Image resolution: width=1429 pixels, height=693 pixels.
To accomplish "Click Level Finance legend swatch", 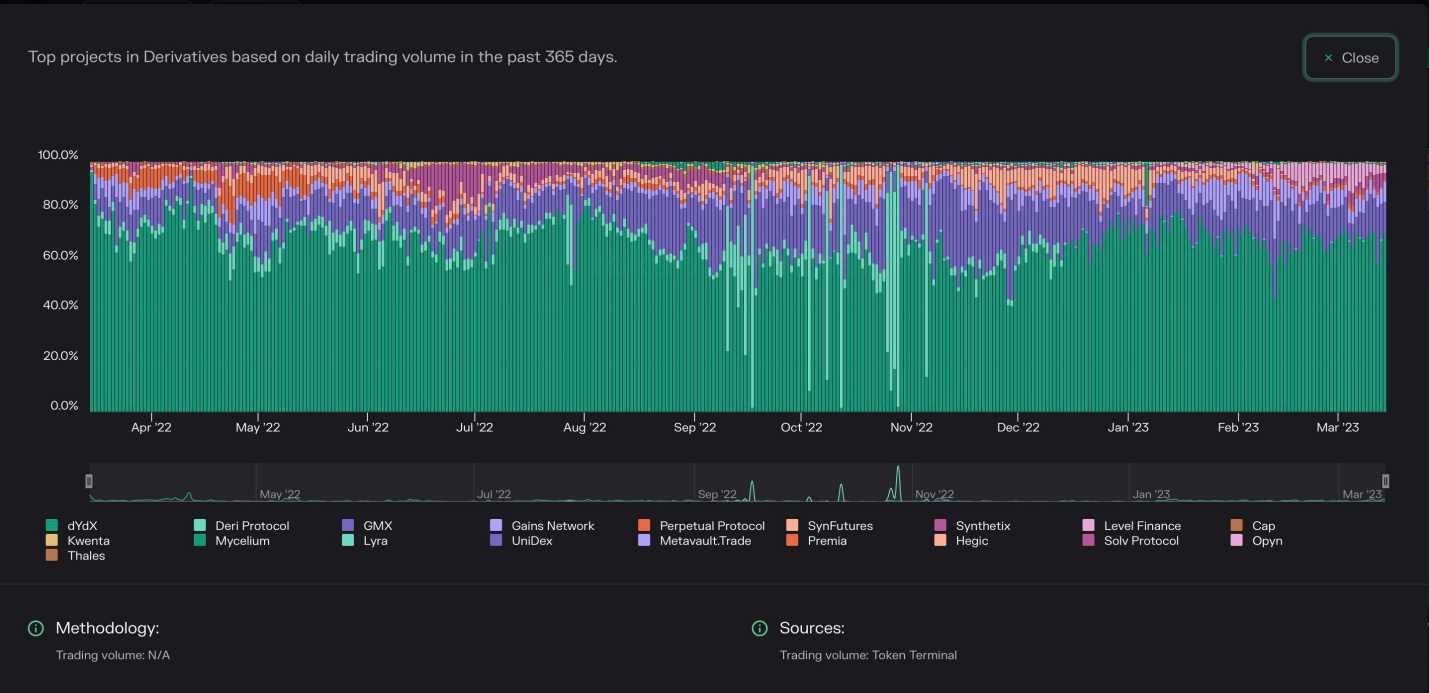I will (x=1088, y=526).
